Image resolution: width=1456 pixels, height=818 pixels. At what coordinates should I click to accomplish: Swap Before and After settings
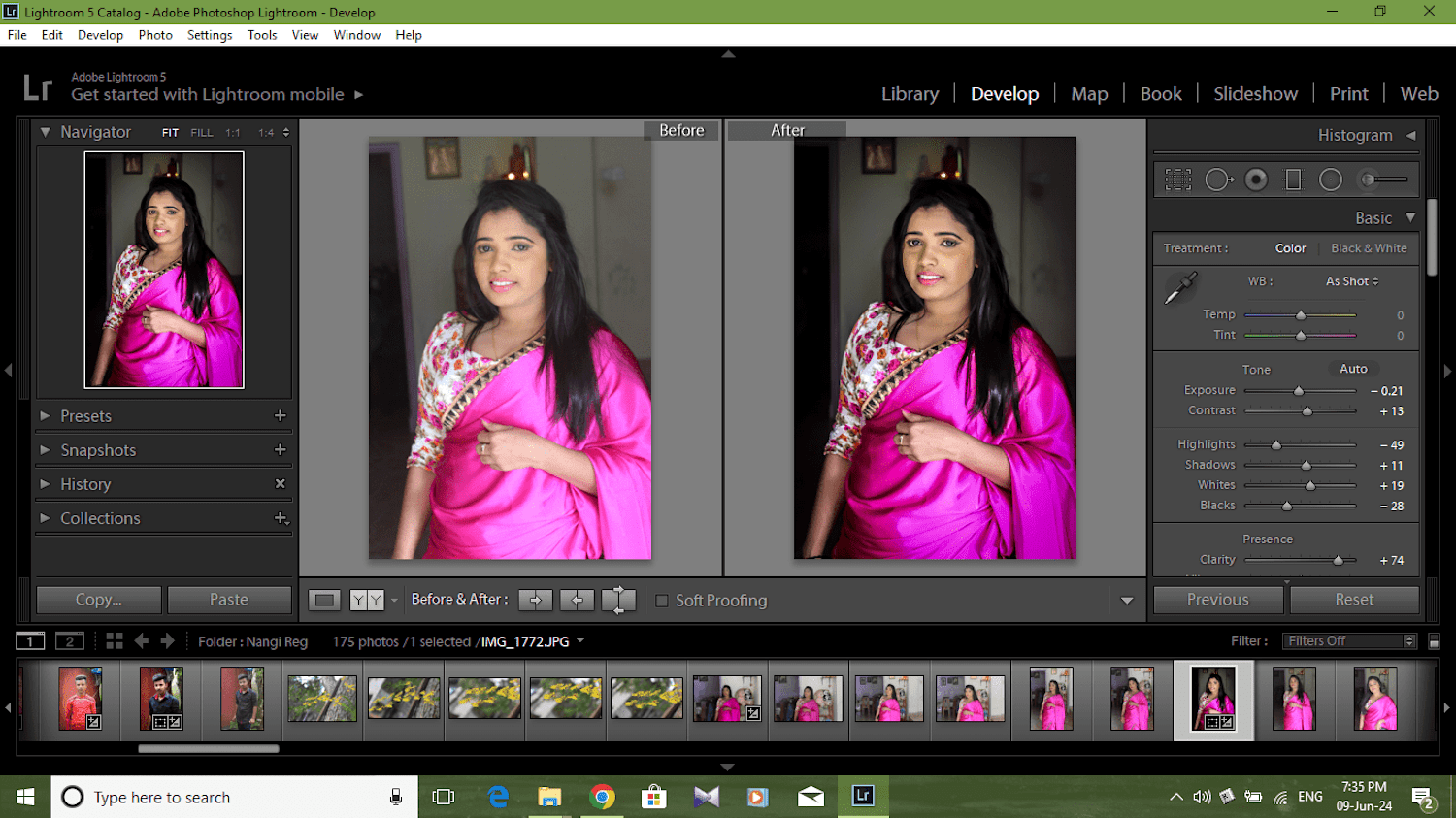pyautogui.click(x=618, y=601)
